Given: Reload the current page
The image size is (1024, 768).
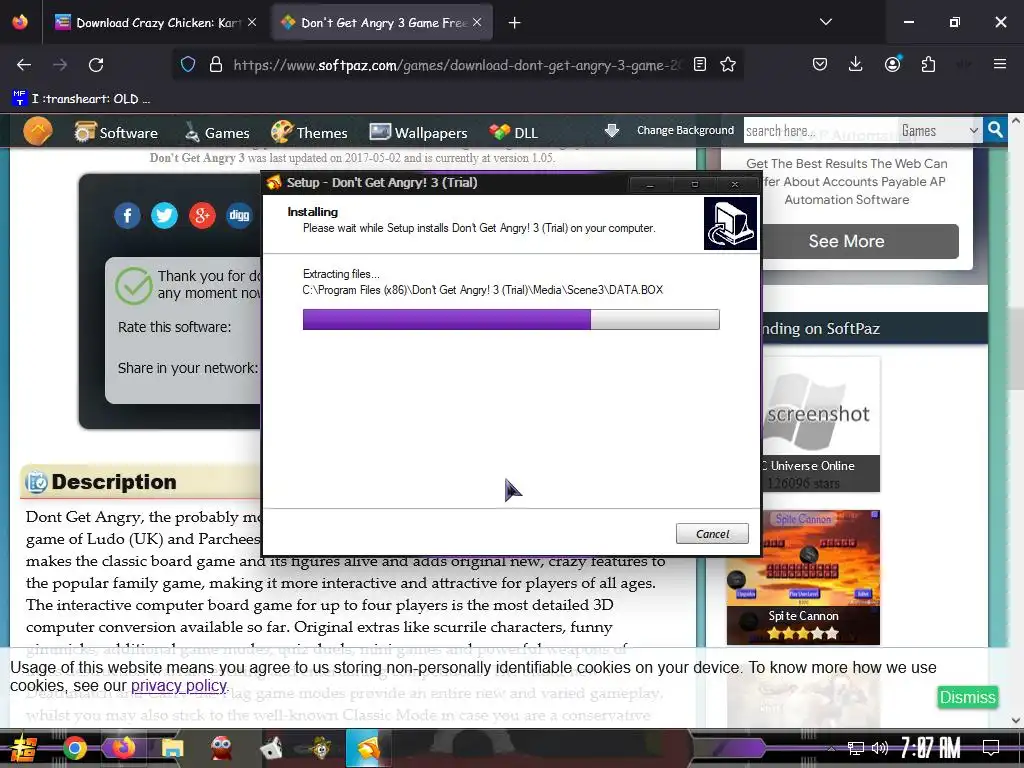Looking at the screenshot, I should pyautogui.click(x=96, y=65).
